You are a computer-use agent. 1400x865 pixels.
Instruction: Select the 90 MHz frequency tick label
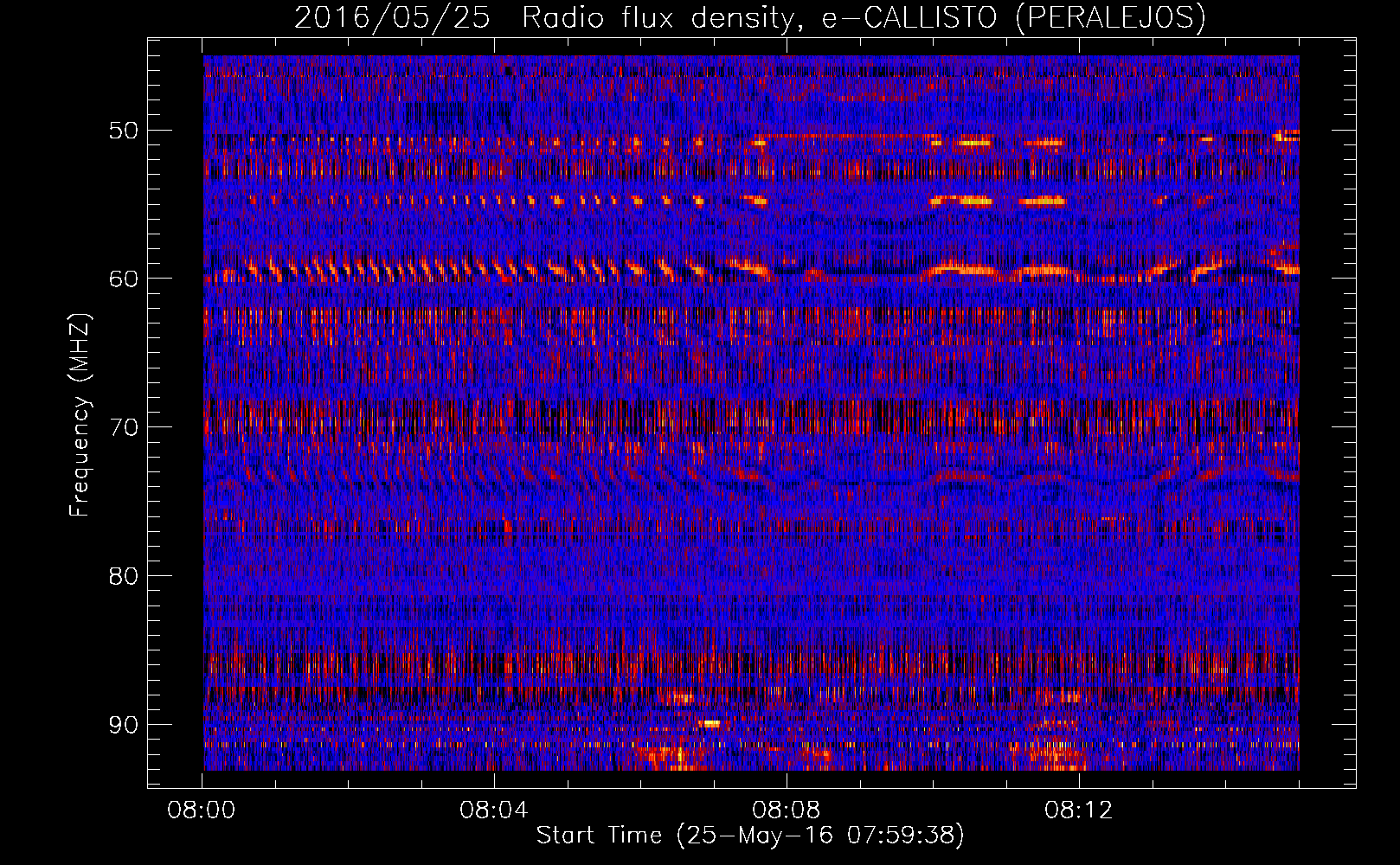pyautogui.click(x=122, y=725)
